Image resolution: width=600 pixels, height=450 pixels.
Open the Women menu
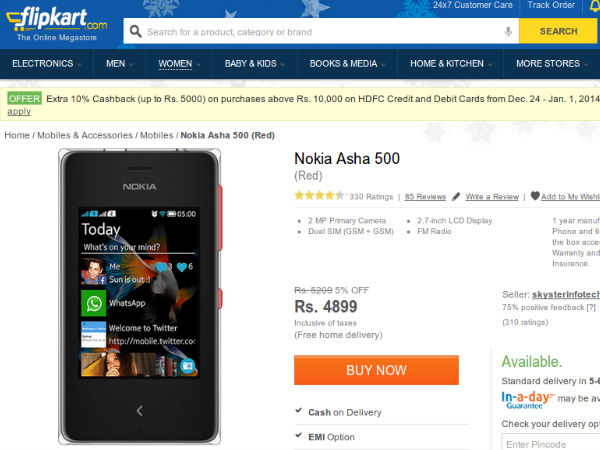(x=178, y=64)
